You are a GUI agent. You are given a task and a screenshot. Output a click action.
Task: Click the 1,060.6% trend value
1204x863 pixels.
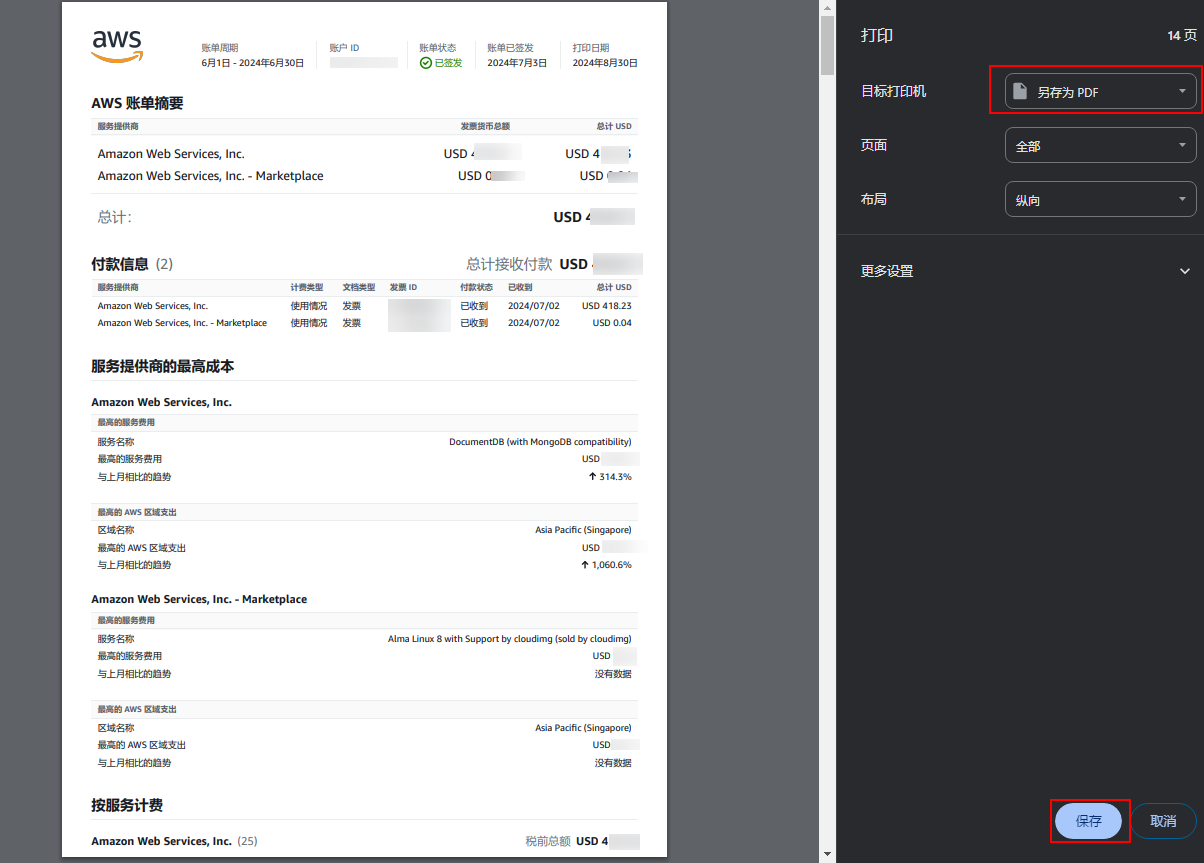(x=612, y=565)
